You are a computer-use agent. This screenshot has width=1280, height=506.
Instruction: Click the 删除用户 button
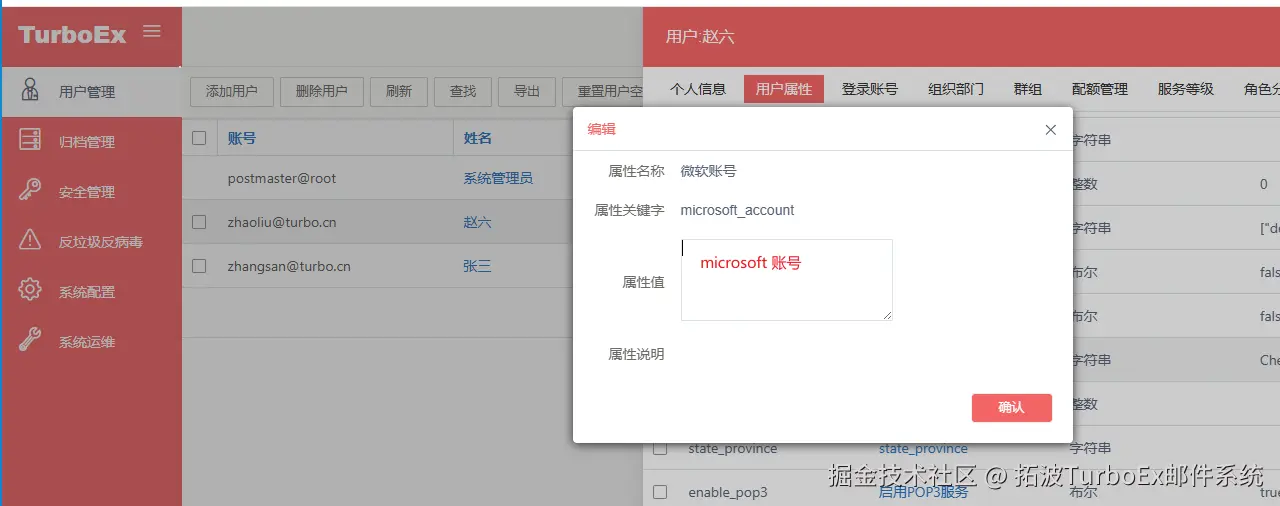pos(321,91)
